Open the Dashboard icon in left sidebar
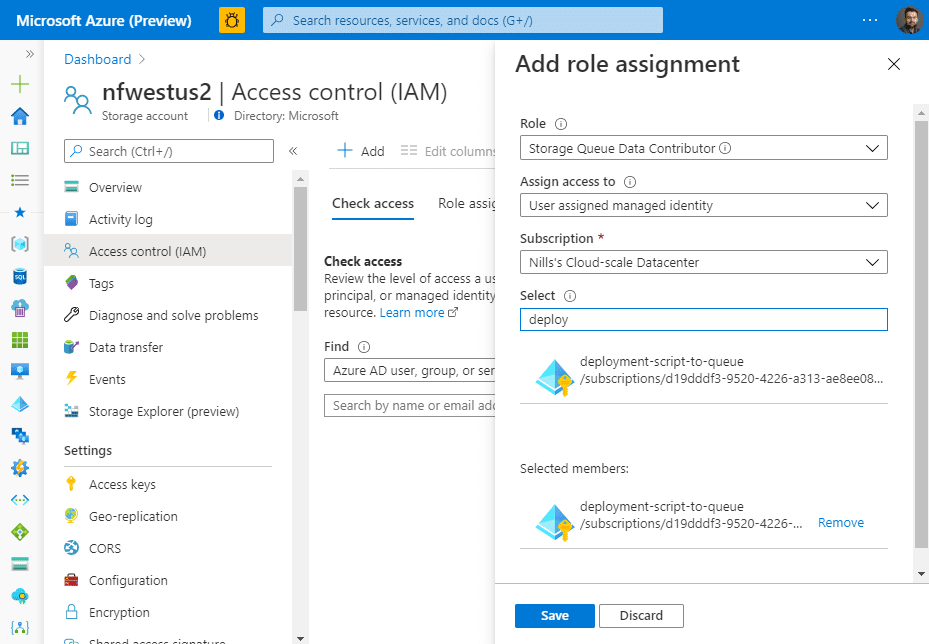The width and height of the screenshot is (929, 644). pos(20,148)
